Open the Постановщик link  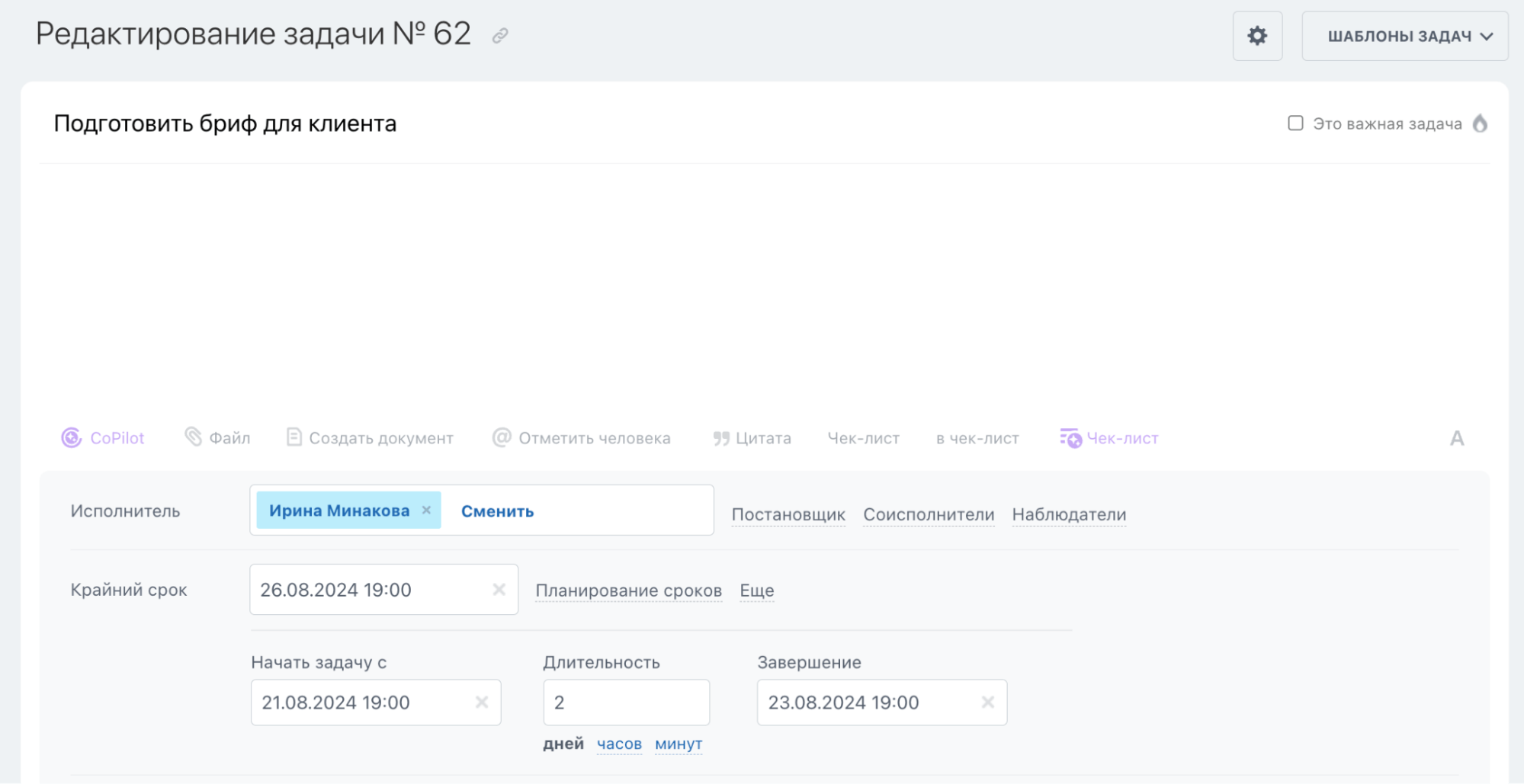[x=788, y=514]
